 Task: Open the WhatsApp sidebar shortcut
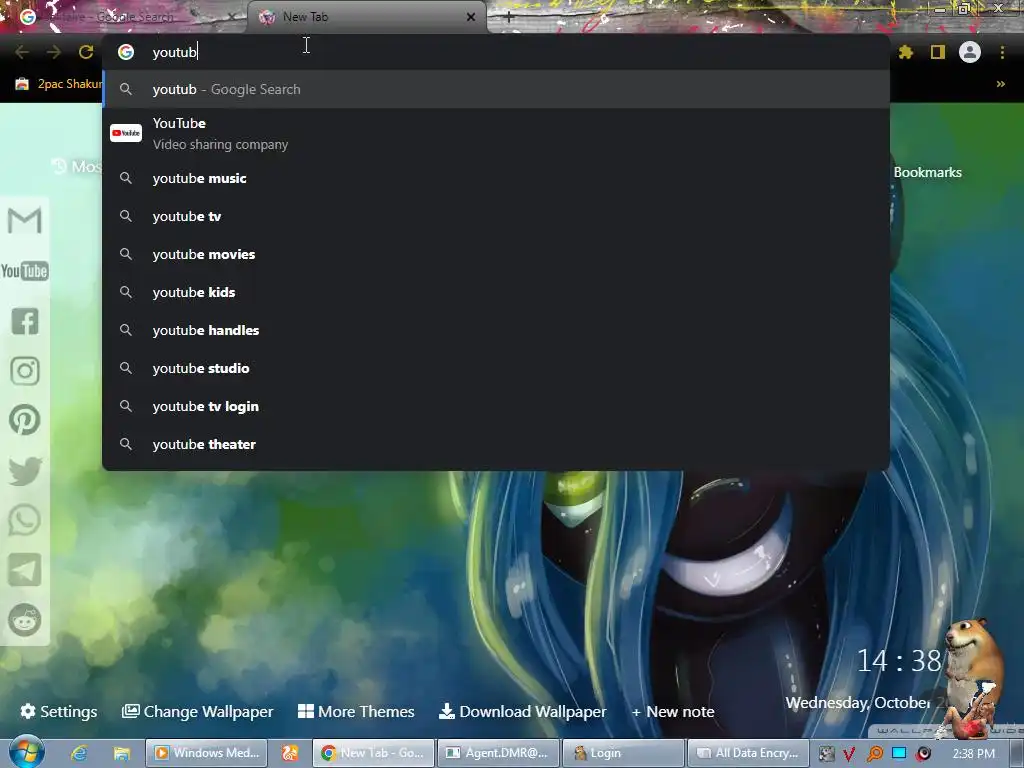(25, 520)
